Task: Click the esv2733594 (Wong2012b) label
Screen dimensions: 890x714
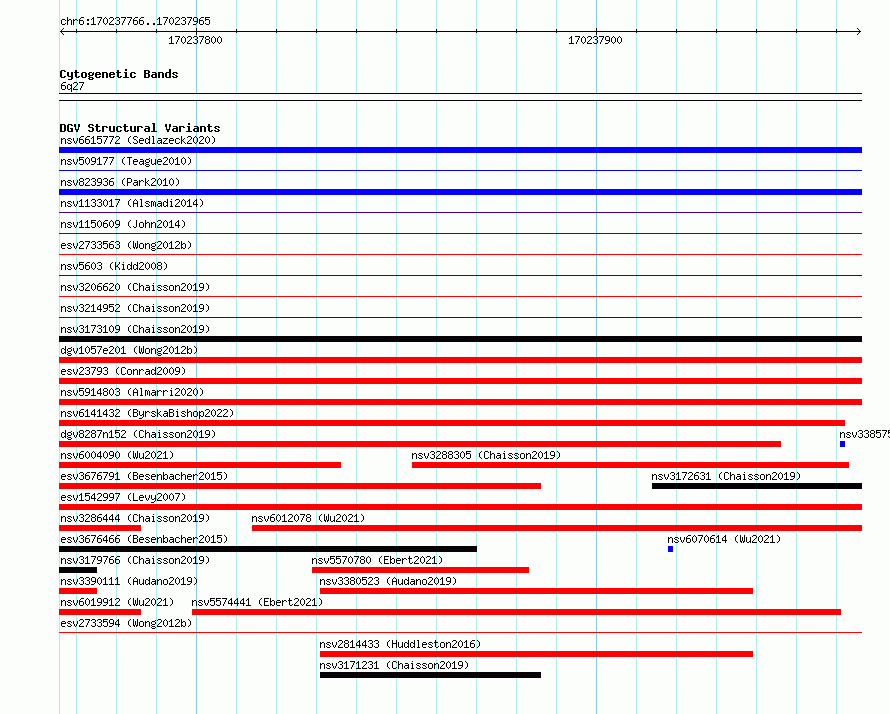Action: click(126, 623)
